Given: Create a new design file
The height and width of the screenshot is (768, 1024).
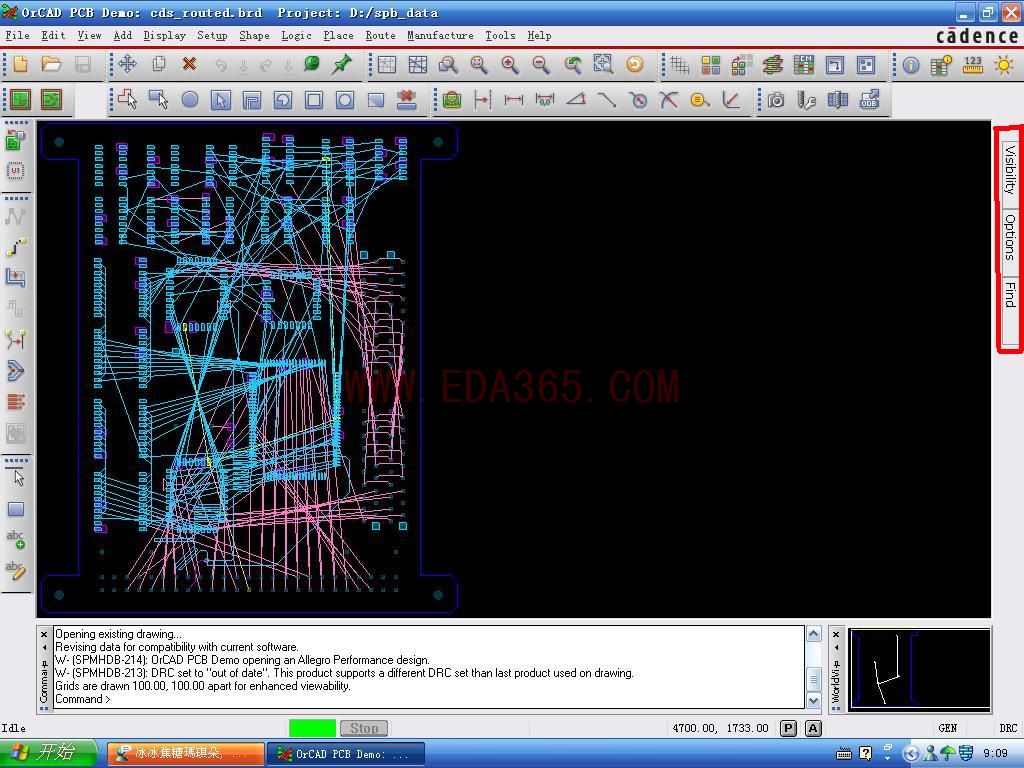Looking at the screenshot, I should pyautogui.click(x=20, y=64).
